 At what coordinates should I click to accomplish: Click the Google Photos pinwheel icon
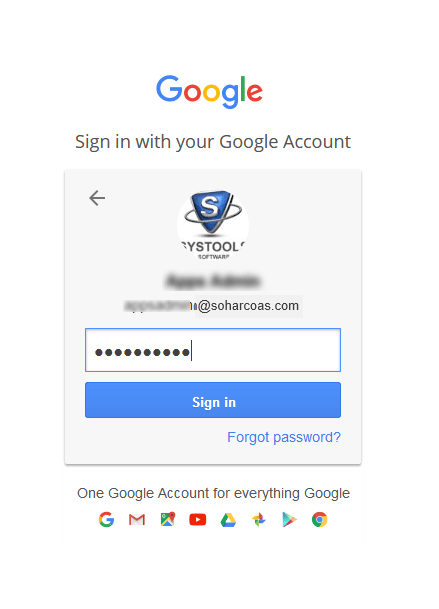259,520
